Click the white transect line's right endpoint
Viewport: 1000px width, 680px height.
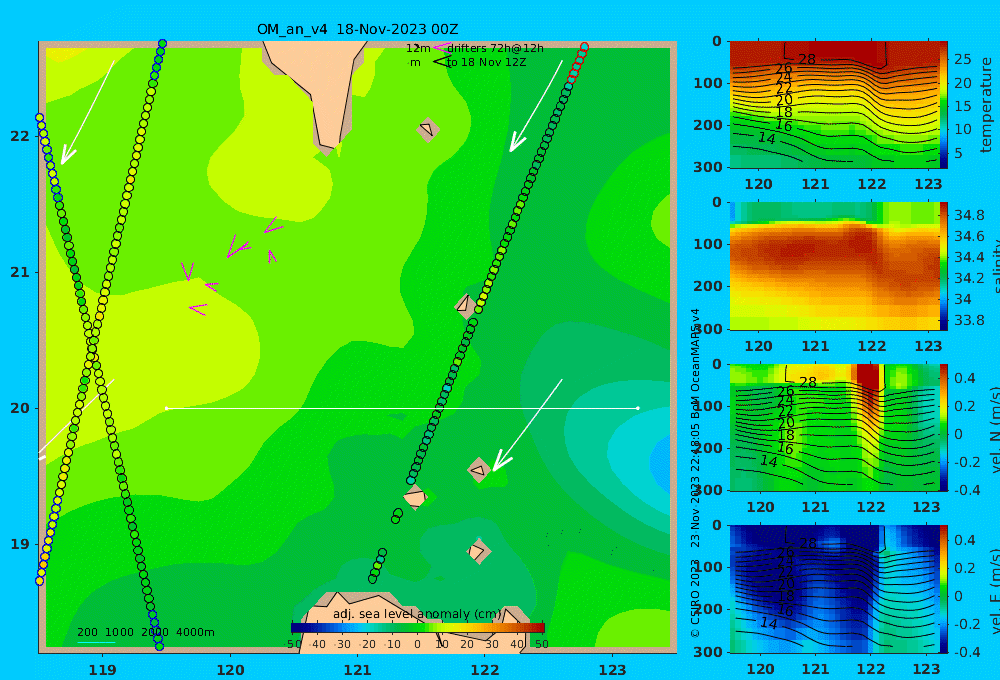(638, 408)
